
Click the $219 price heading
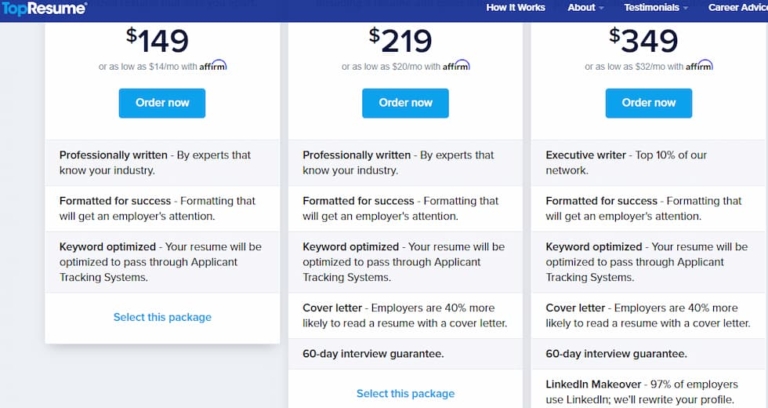click(x=401, y=41)
